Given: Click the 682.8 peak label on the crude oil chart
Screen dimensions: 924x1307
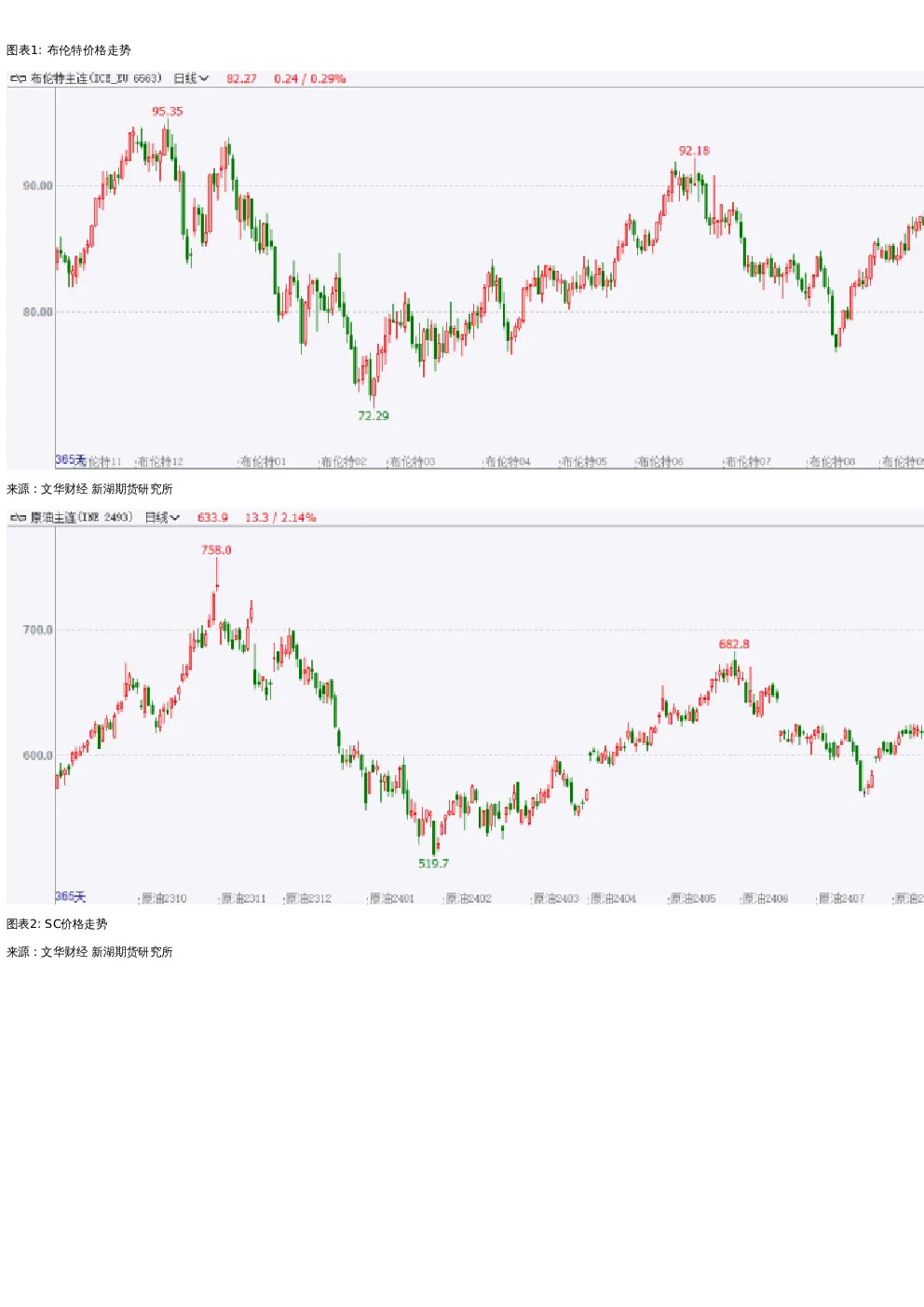Looking at the screenshot, I should tap(734, 645).
